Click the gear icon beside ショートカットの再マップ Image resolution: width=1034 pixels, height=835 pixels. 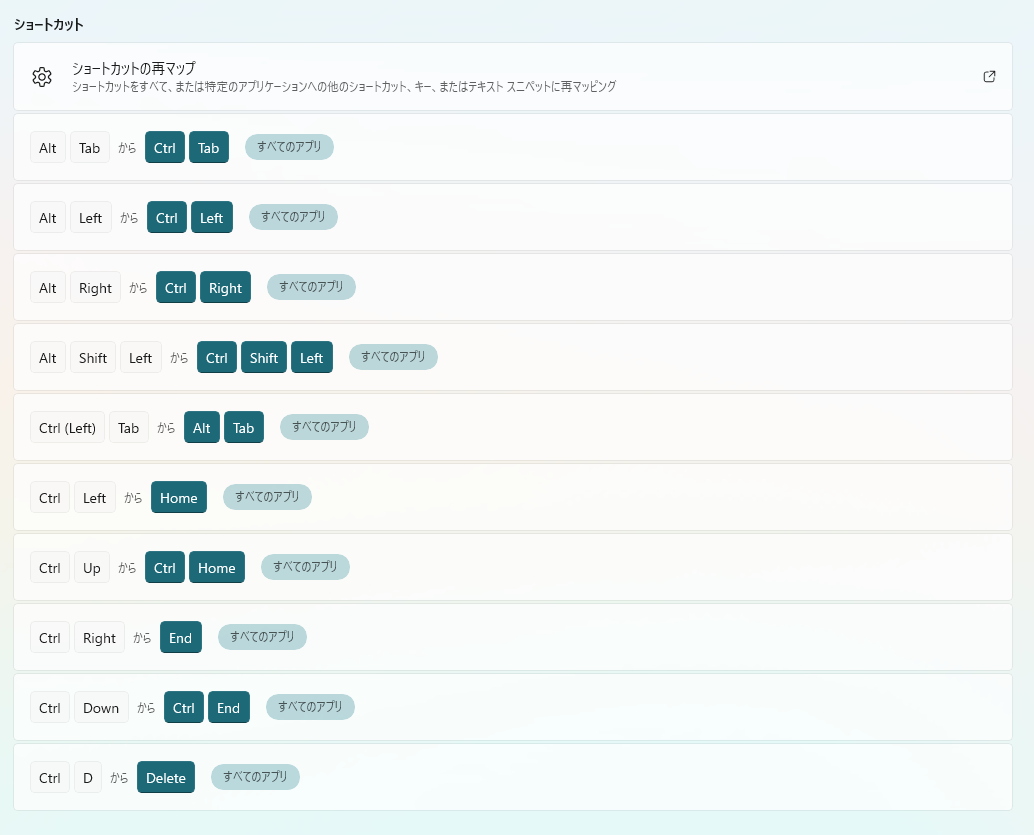(41, 76)
